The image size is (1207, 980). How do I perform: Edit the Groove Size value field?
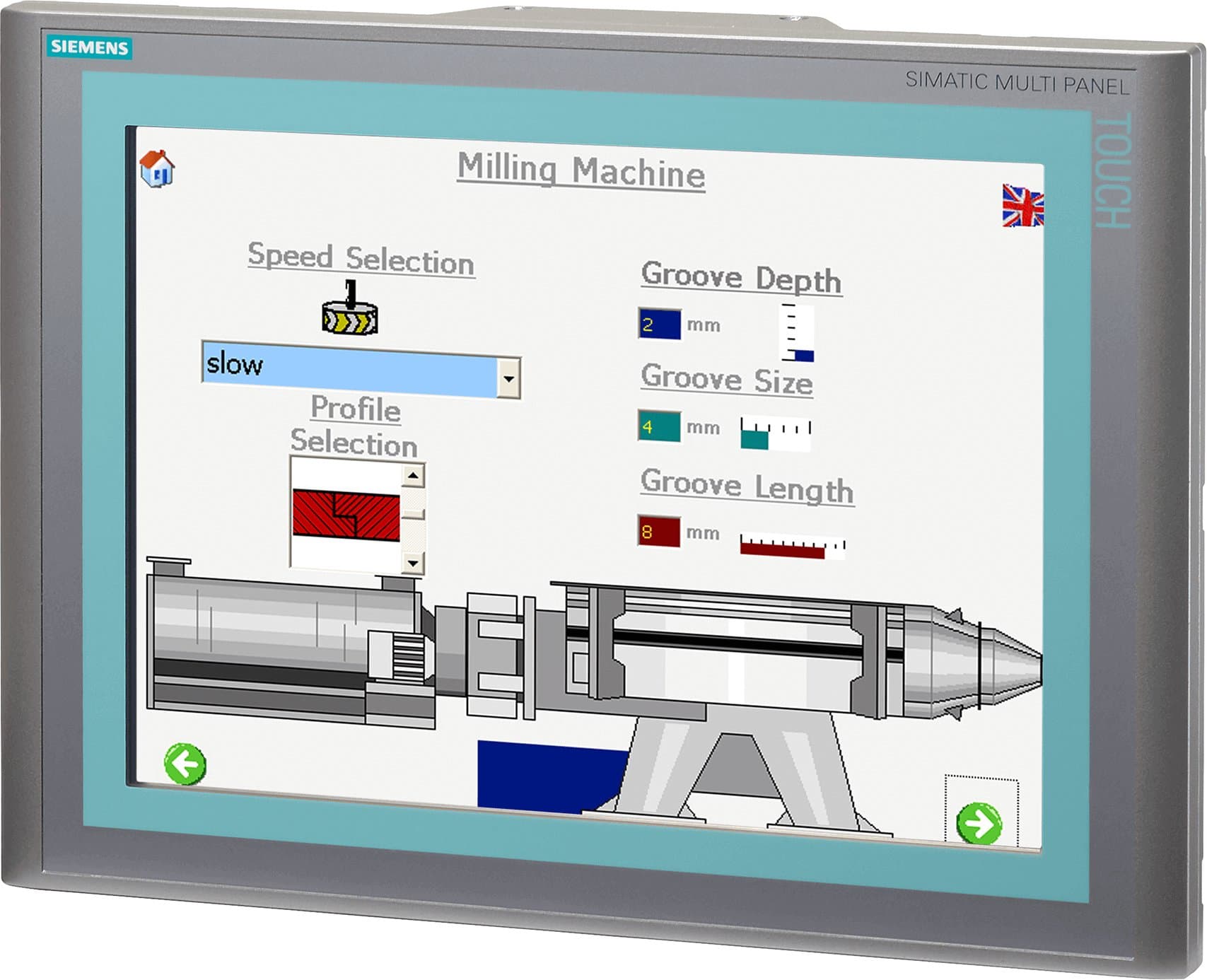click(x=659, y=426)
